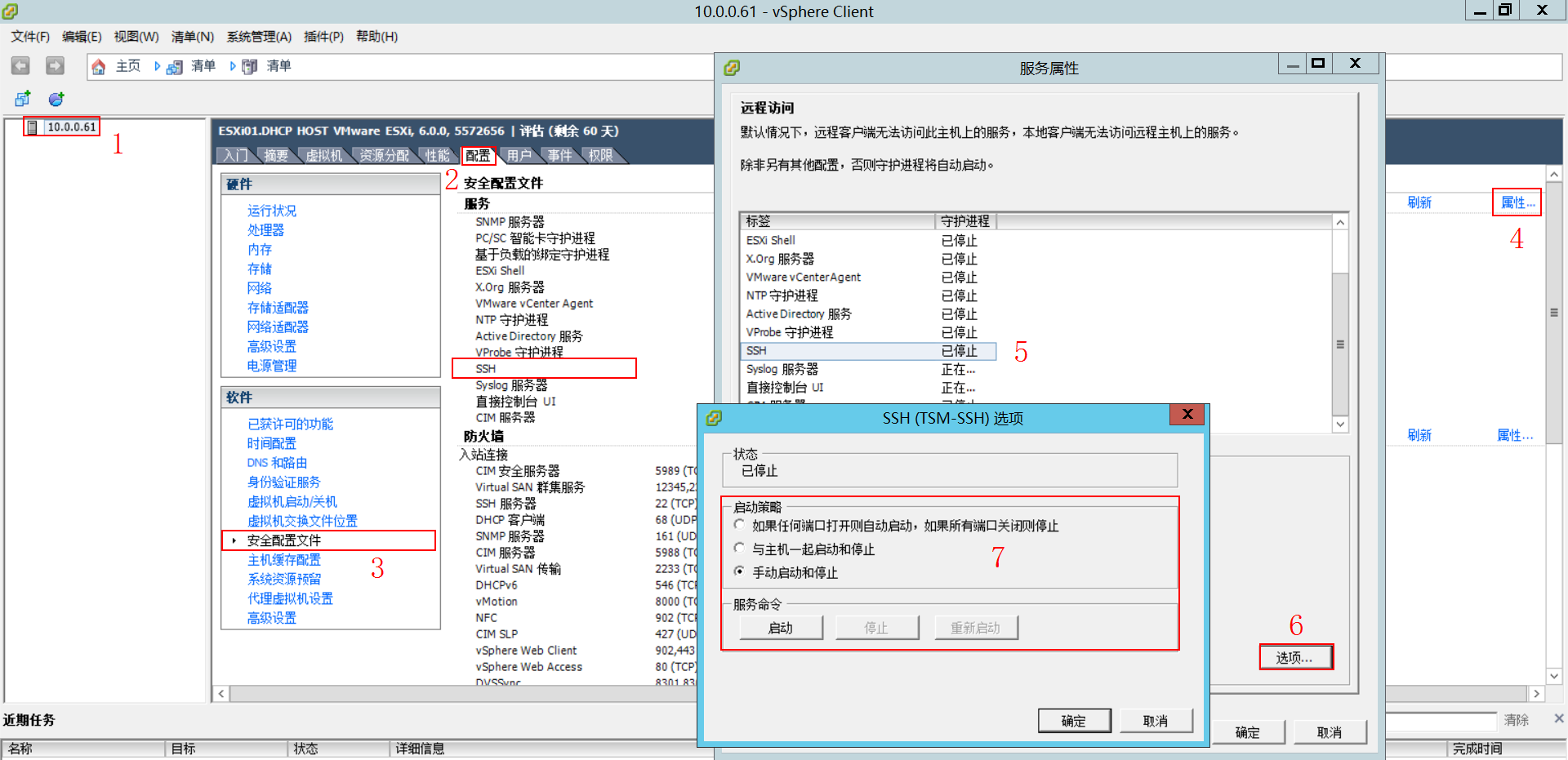
Task: Click the forward navigation arrow icon
Action: pyautogui.click(x=54, y=65)
